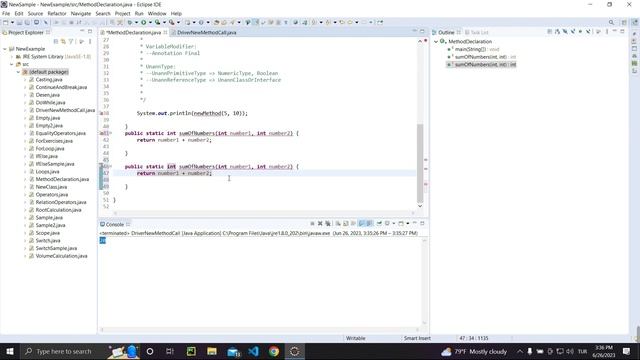Click Sort icon in Outline toolbar
Viewport: 640px width, 360px height.
tap(557, 32)
